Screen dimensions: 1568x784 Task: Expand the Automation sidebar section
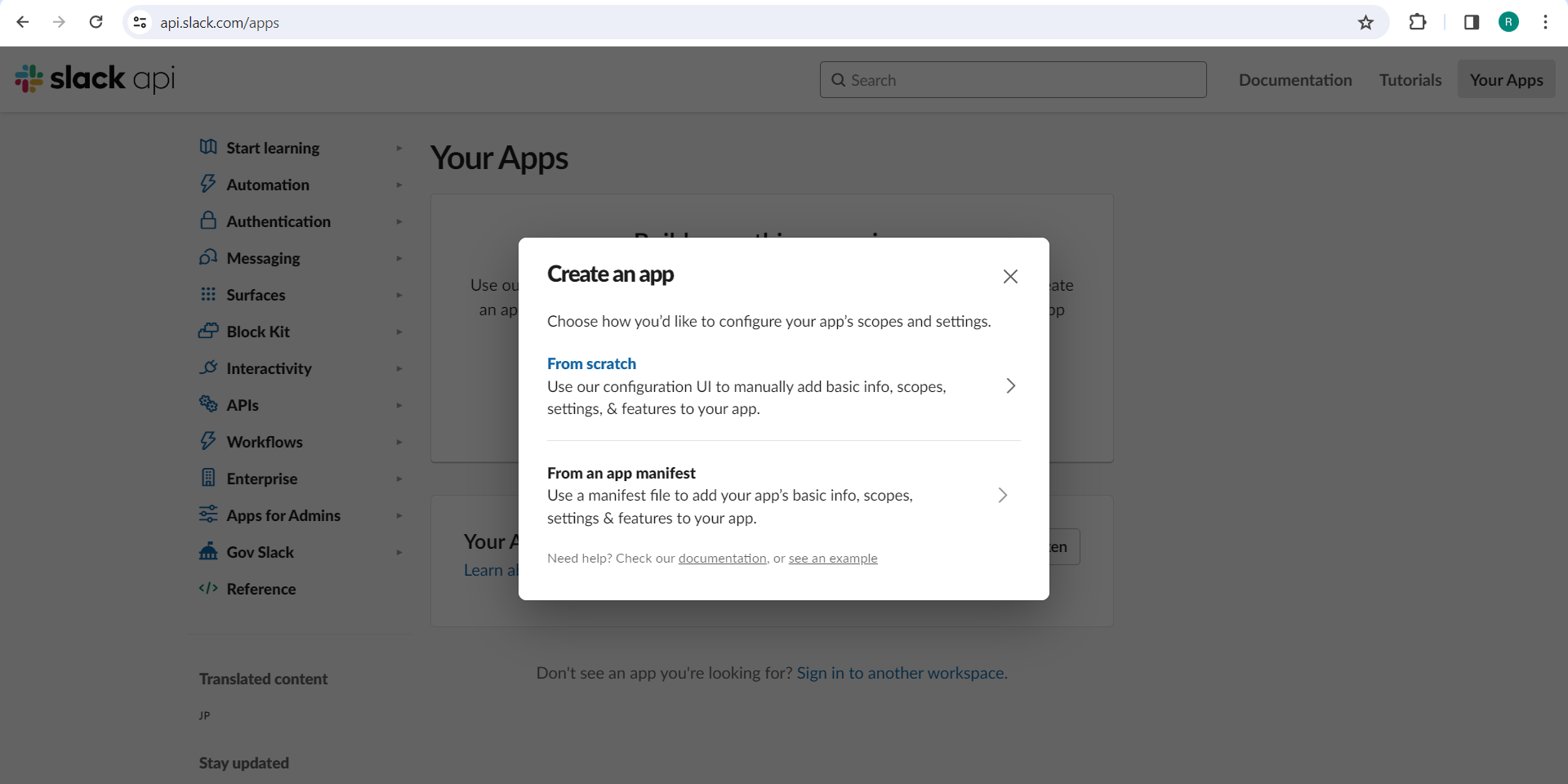click(399, 185)
